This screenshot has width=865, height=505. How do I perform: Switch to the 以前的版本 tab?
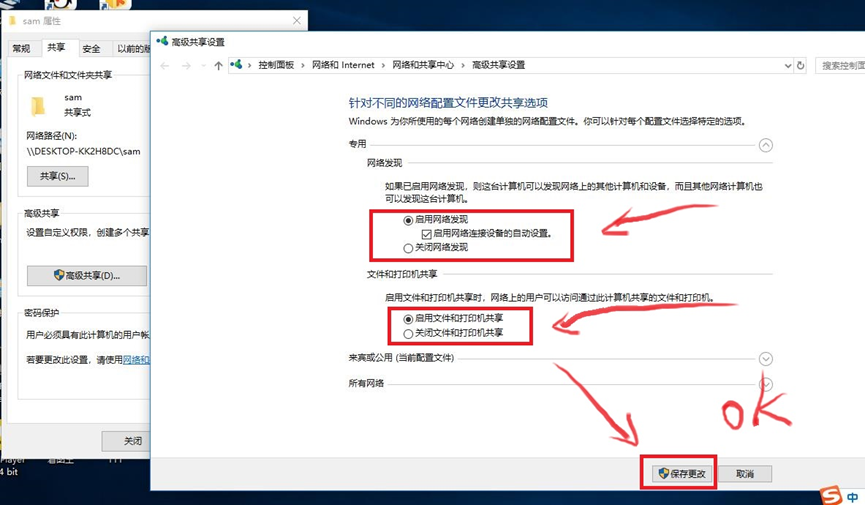click(132, 49)
